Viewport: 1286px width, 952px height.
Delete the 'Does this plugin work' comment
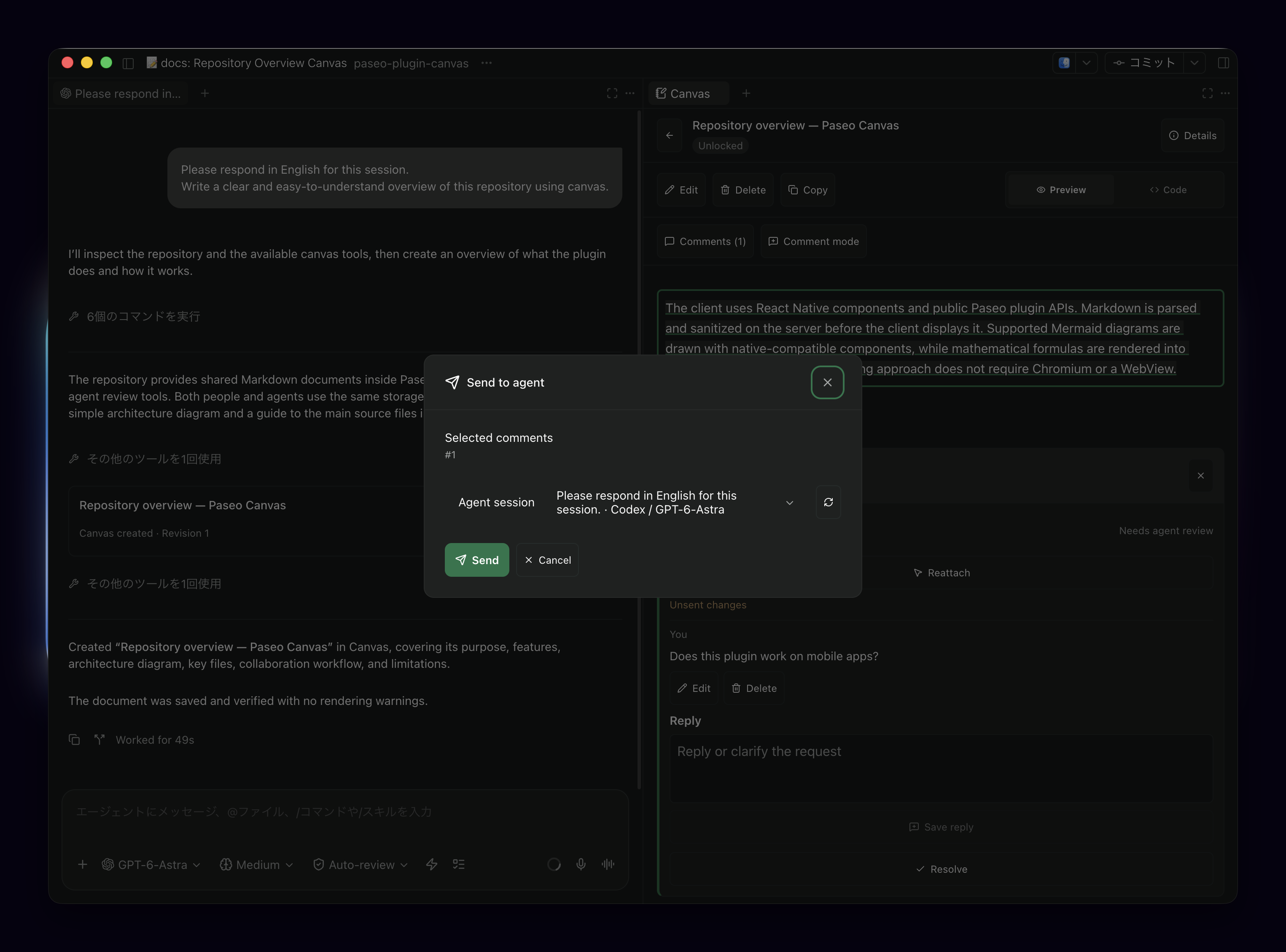753,688
